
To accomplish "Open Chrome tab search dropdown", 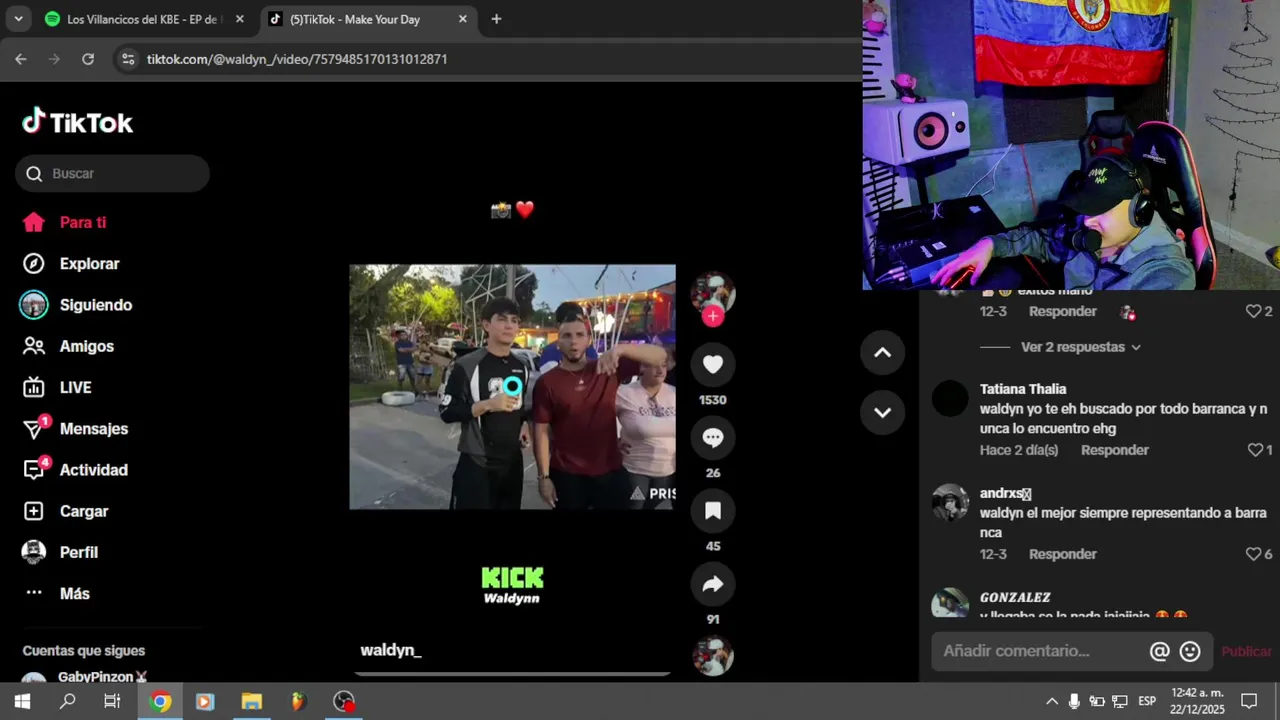I will [x=18, y=19].
